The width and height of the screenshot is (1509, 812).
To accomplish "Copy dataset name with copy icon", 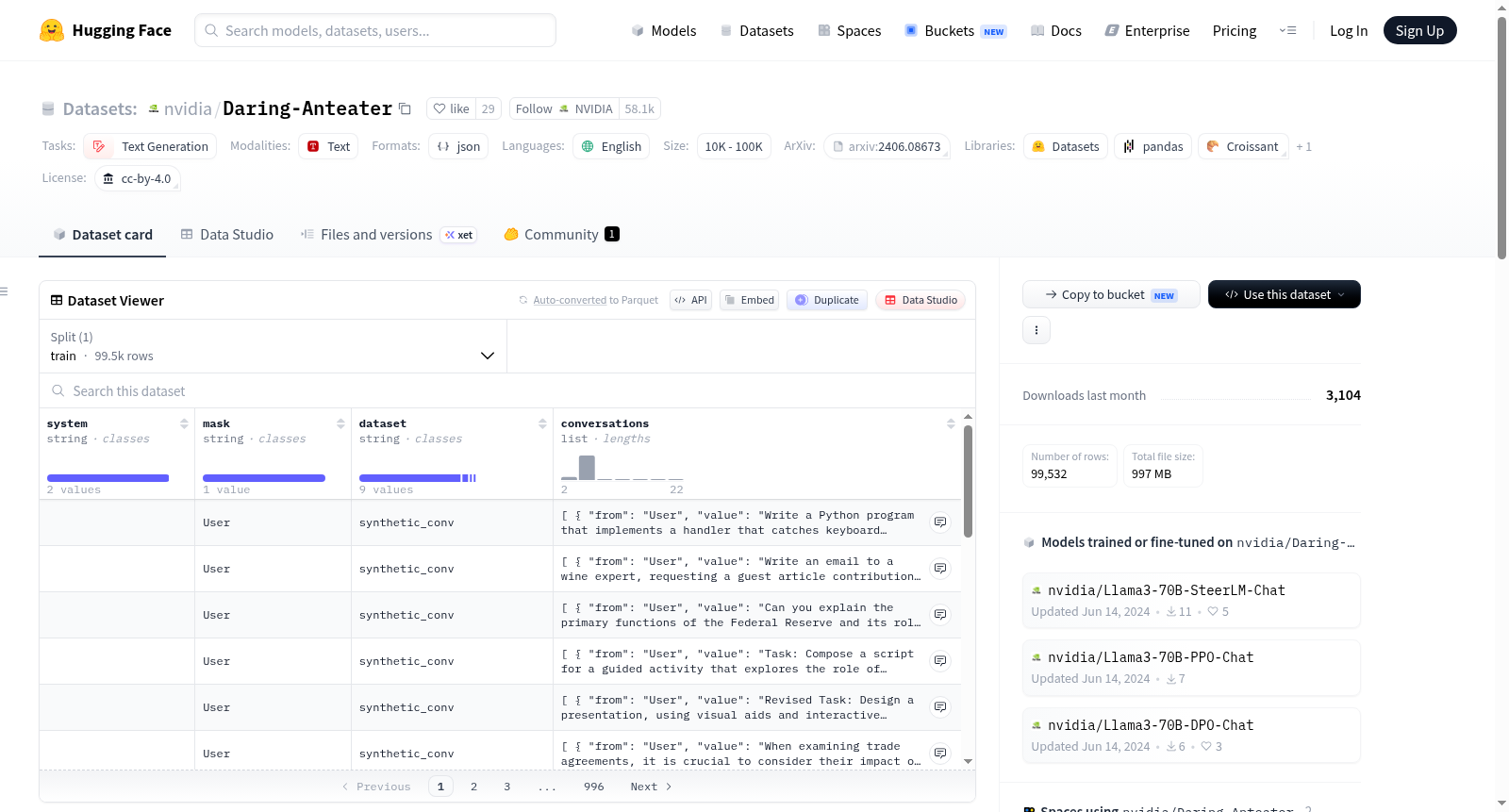I will pyautogui.click(x=405, y=108).
